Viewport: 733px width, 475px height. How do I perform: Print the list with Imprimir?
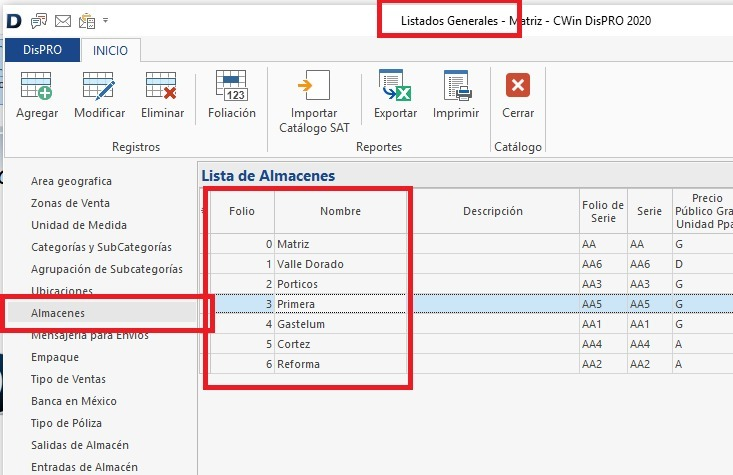pyautogui.click(x=456, y=87)
